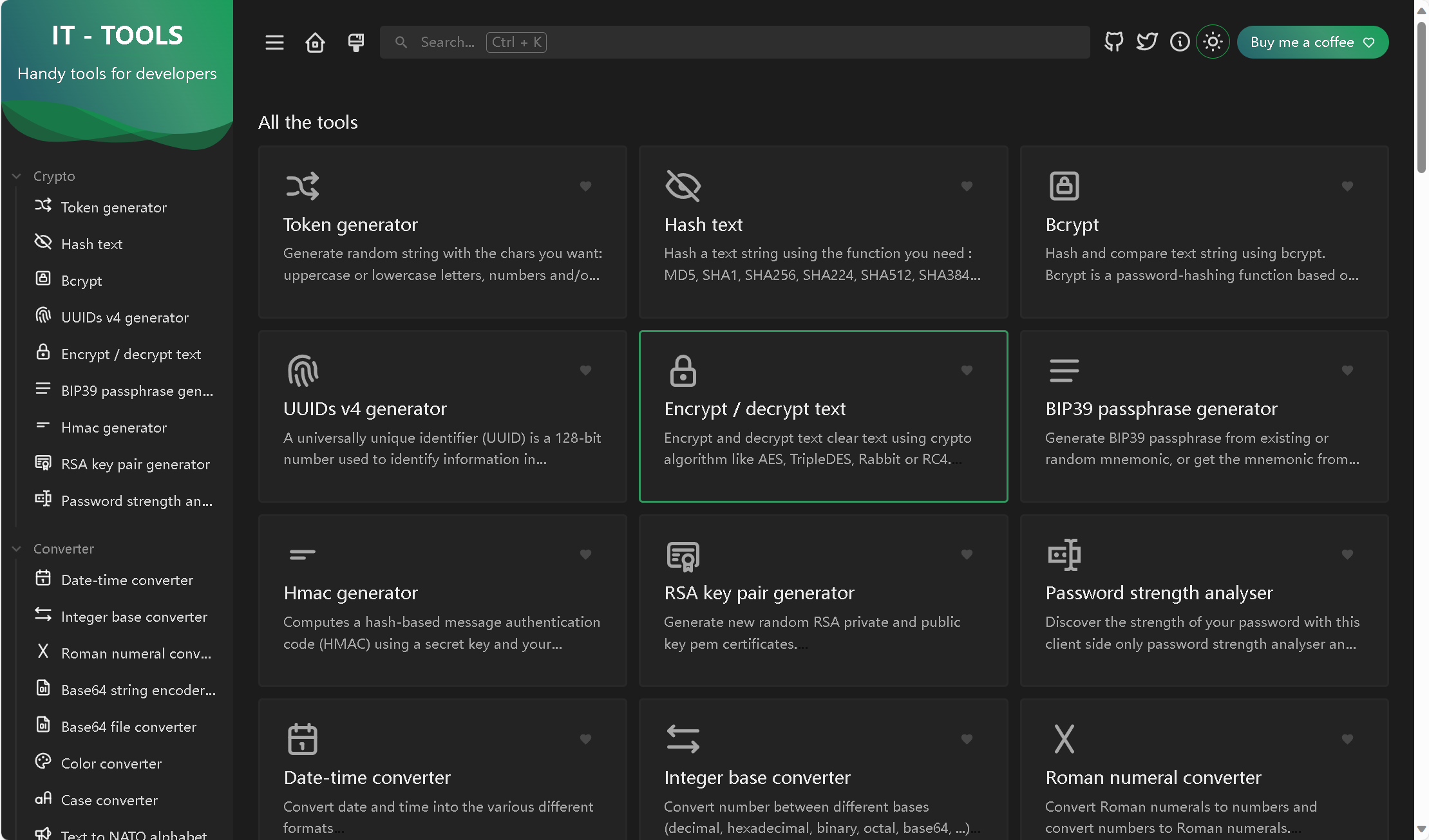Viewport: 1429px width, 840px height.
Task: Open the Home page
Action: 315,42
